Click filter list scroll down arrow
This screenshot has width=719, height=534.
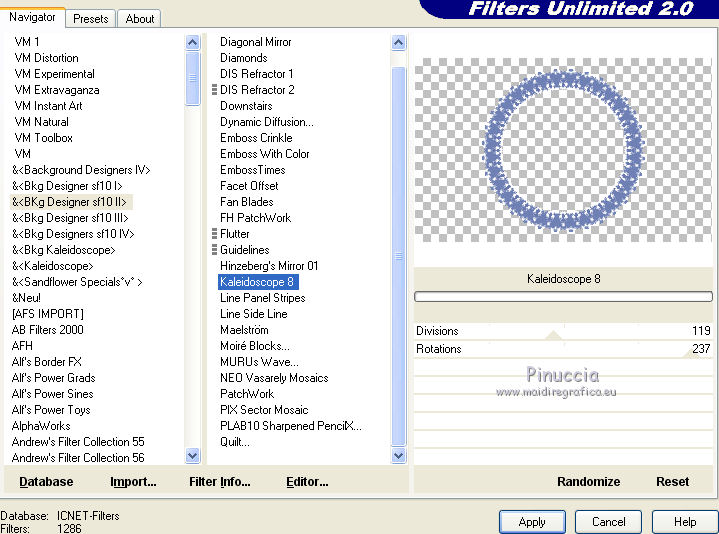tap(398, 456)
